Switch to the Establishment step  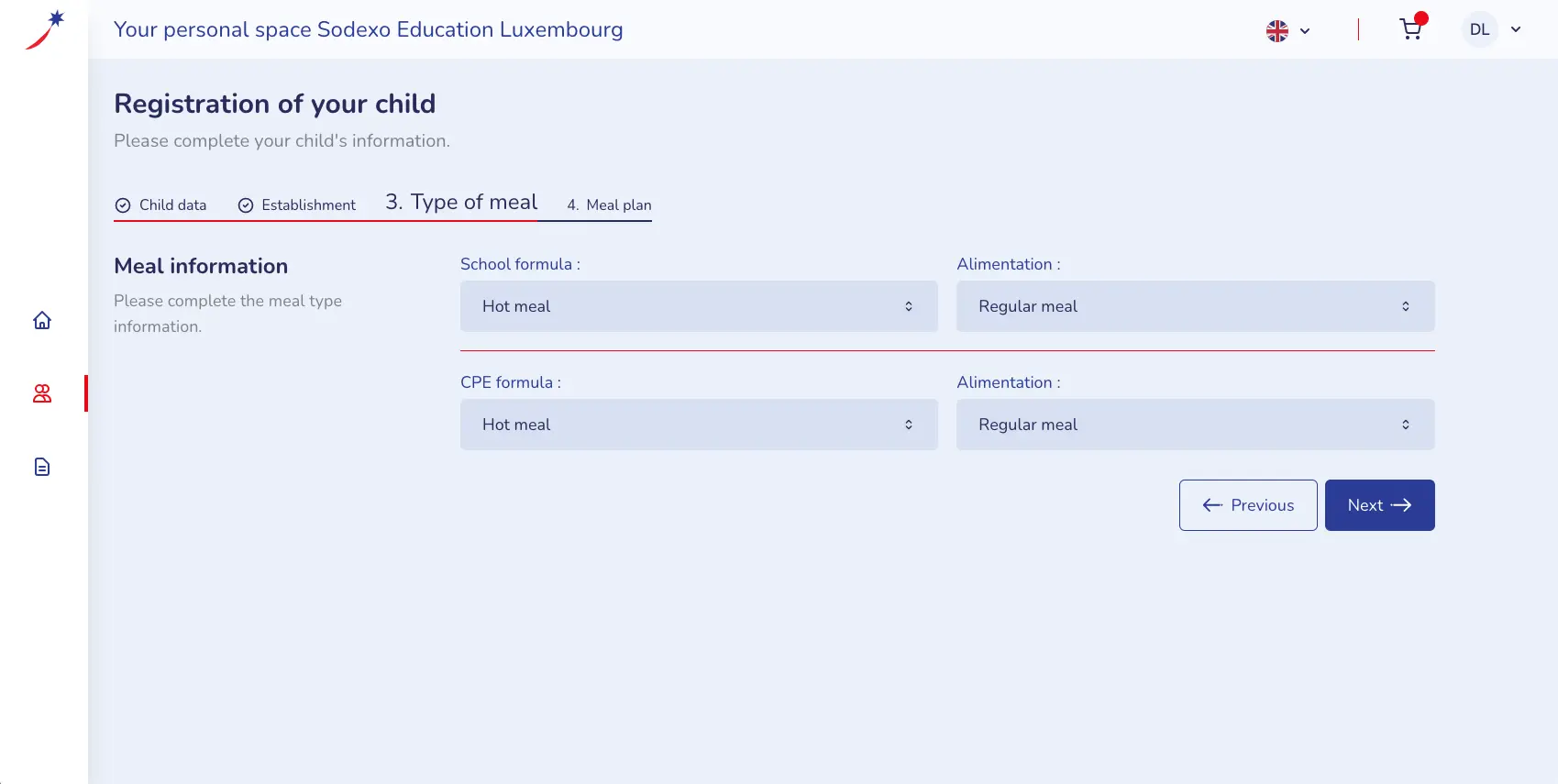coord(308,205)
